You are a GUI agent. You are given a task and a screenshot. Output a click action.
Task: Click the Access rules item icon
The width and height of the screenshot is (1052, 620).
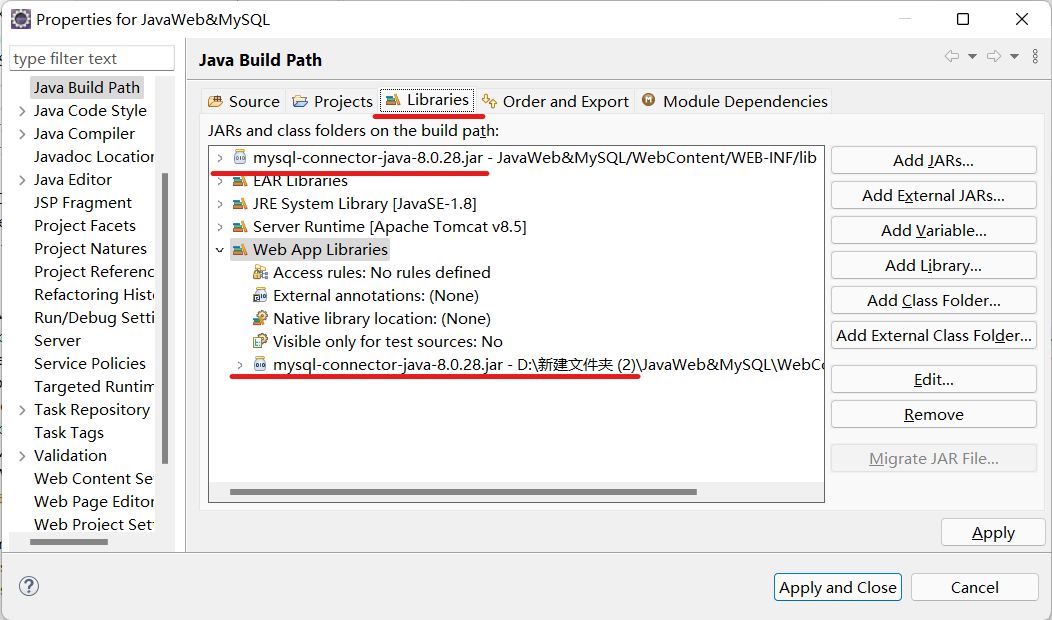coord(260,272)
